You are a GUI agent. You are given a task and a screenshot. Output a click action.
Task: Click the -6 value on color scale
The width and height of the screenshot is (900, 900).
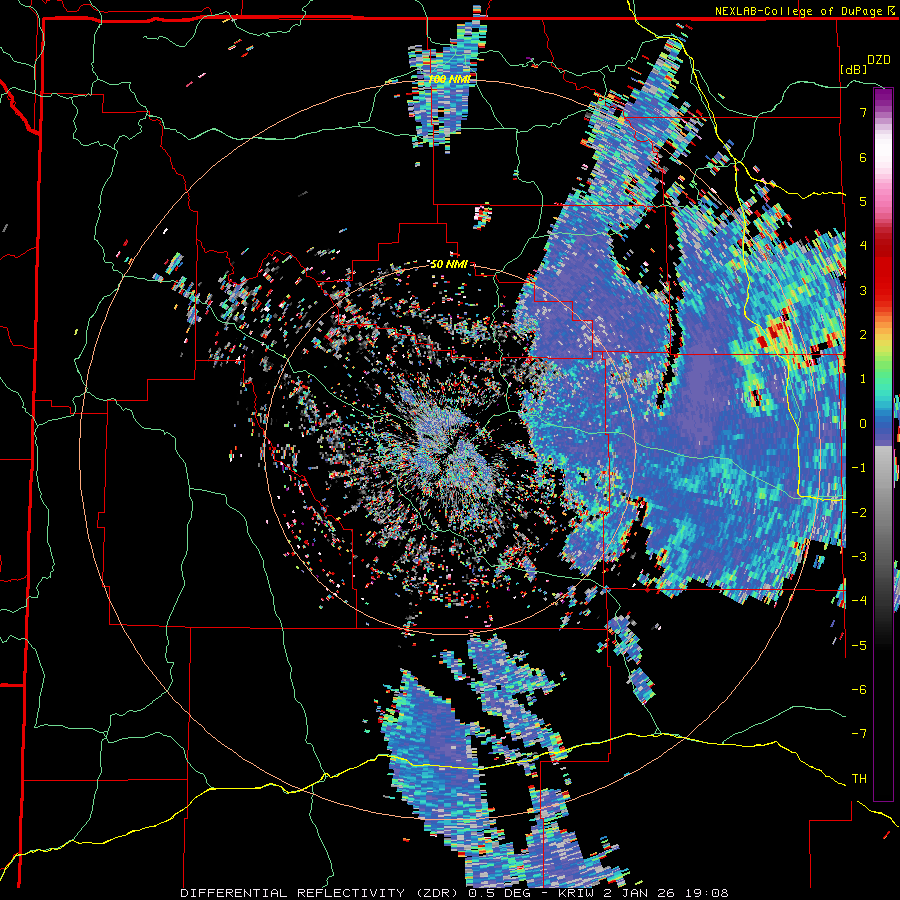tap(859, 689)
